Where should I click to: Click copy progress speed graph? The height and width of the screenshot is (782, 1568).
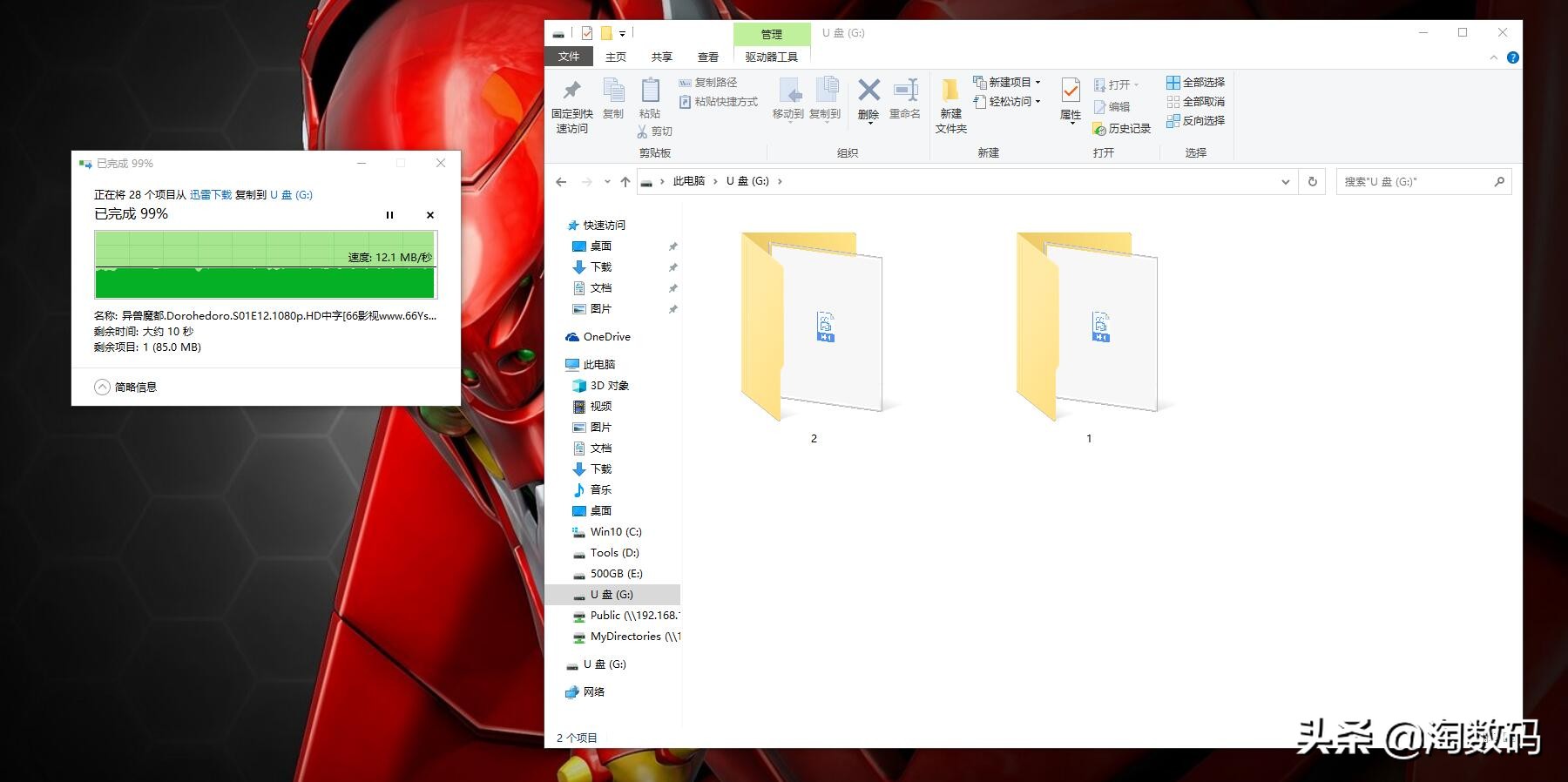click(x=266, y=265)
